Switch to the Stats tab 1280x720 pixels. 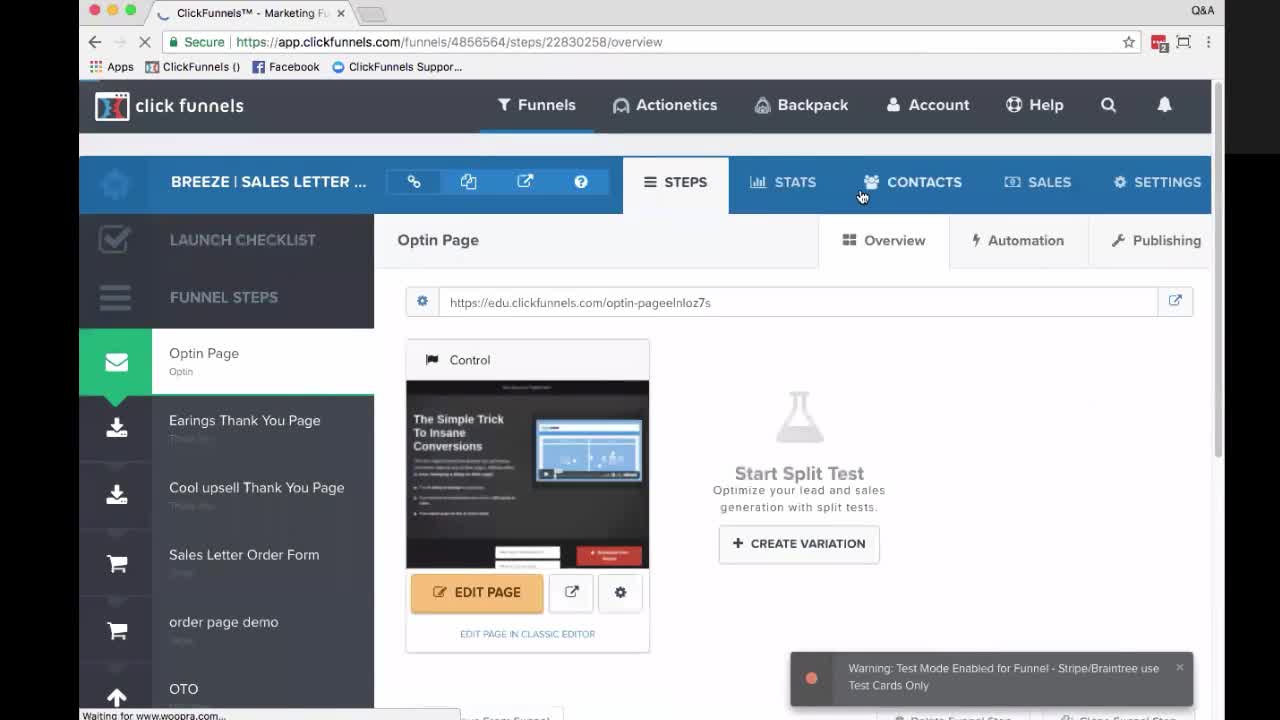[783, 182]
